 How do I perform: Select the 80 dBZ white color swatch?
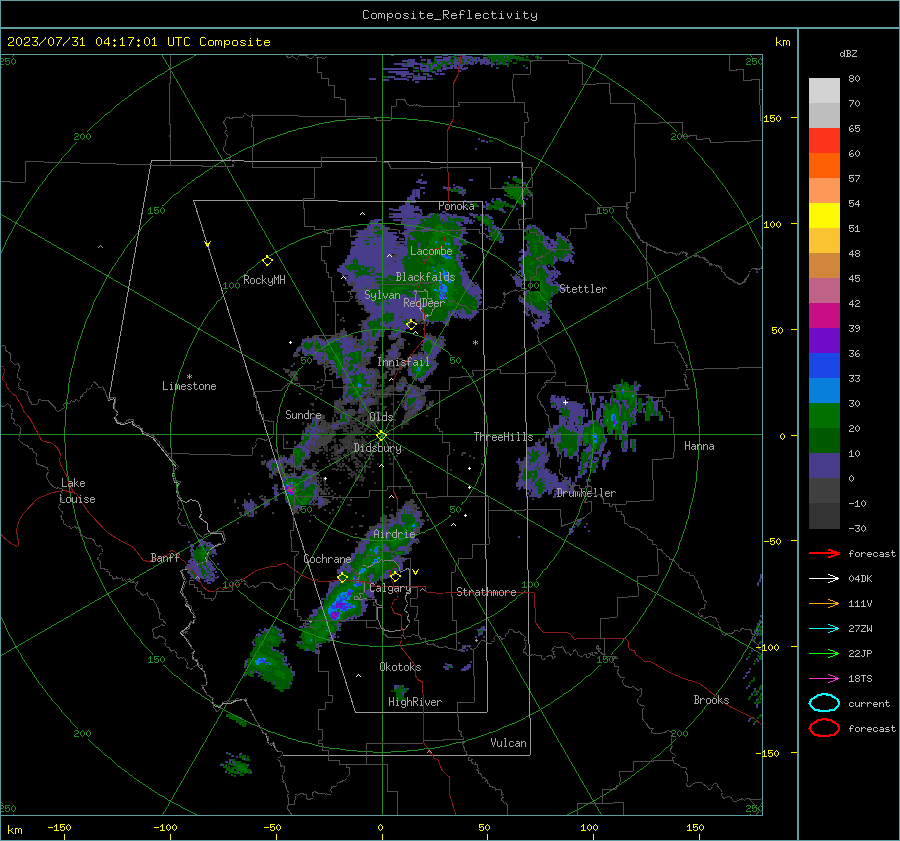824,90
